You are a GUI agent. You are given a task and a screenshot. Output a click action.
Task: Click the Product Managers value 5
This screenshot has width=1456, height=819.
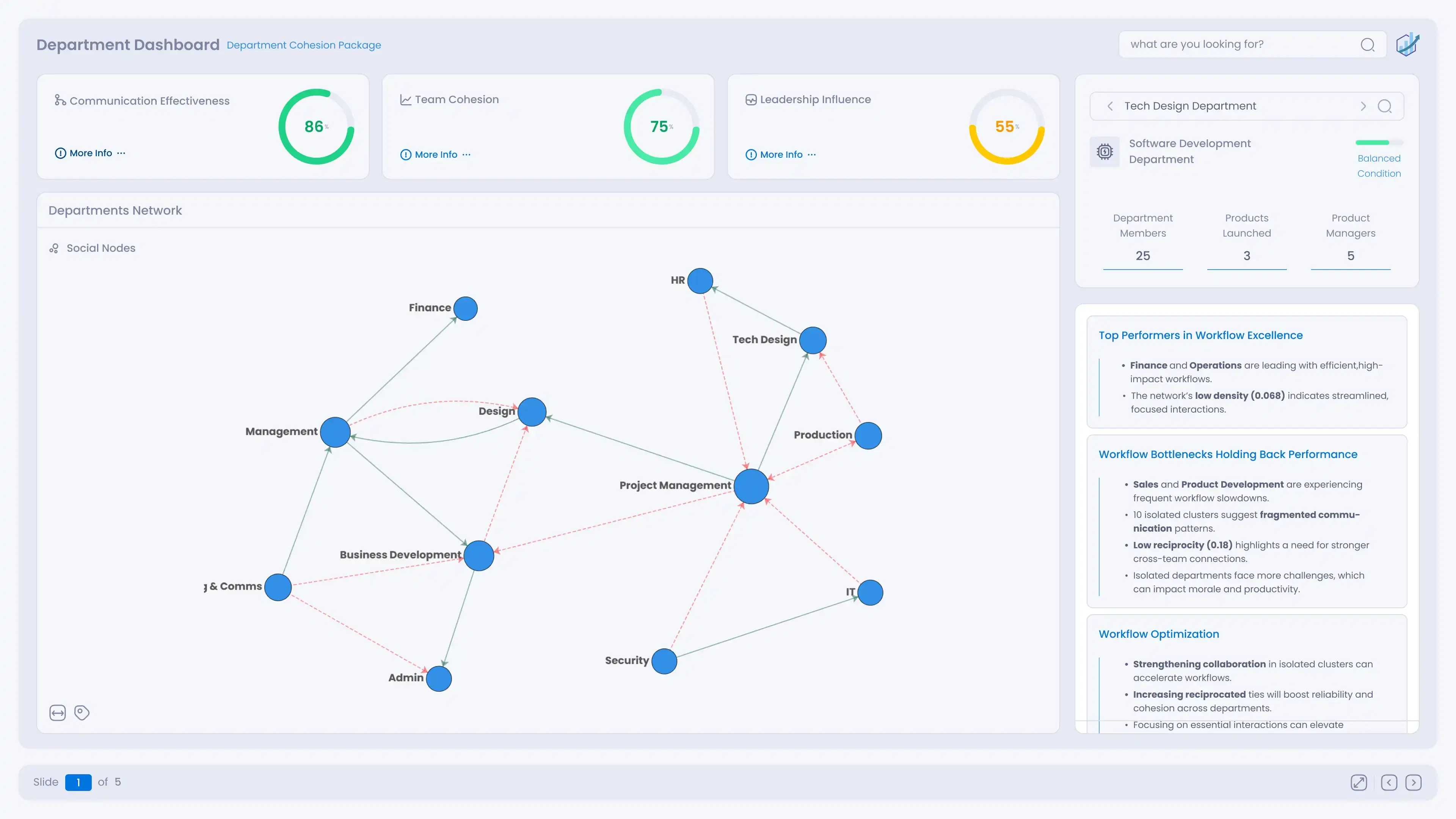(x=1351, y=256)
